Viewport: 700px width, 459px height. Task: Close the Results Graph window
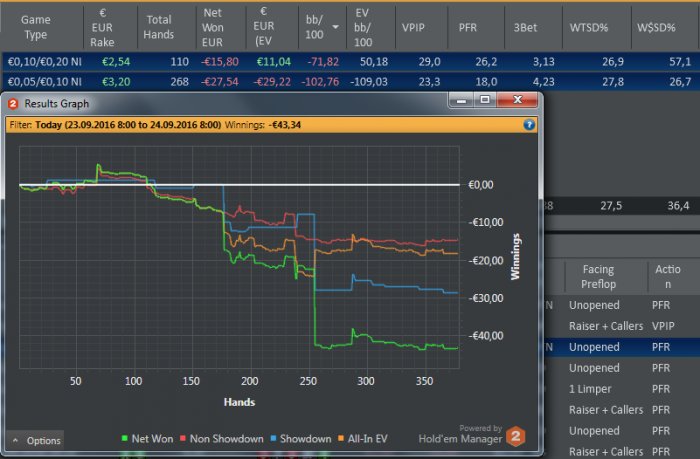point(517,100)
